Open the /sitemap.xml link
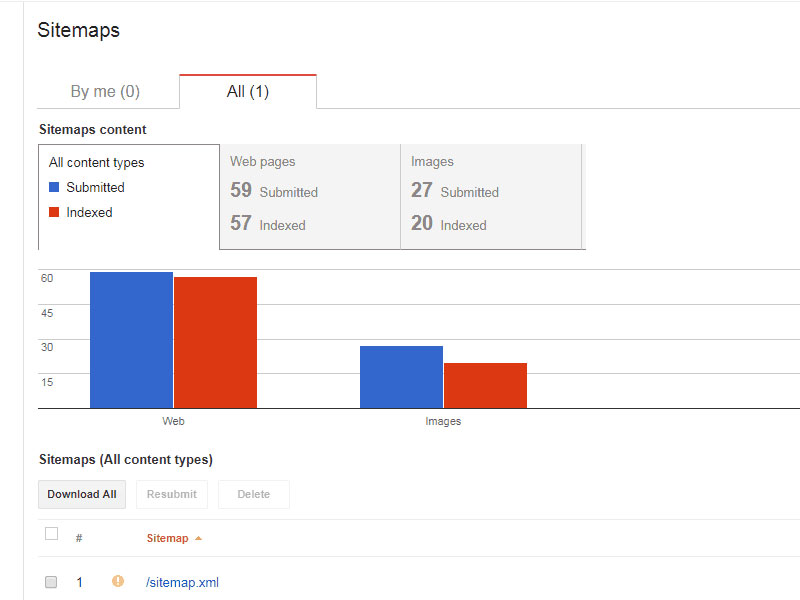800x600 pixels. (x=182, y=582)
